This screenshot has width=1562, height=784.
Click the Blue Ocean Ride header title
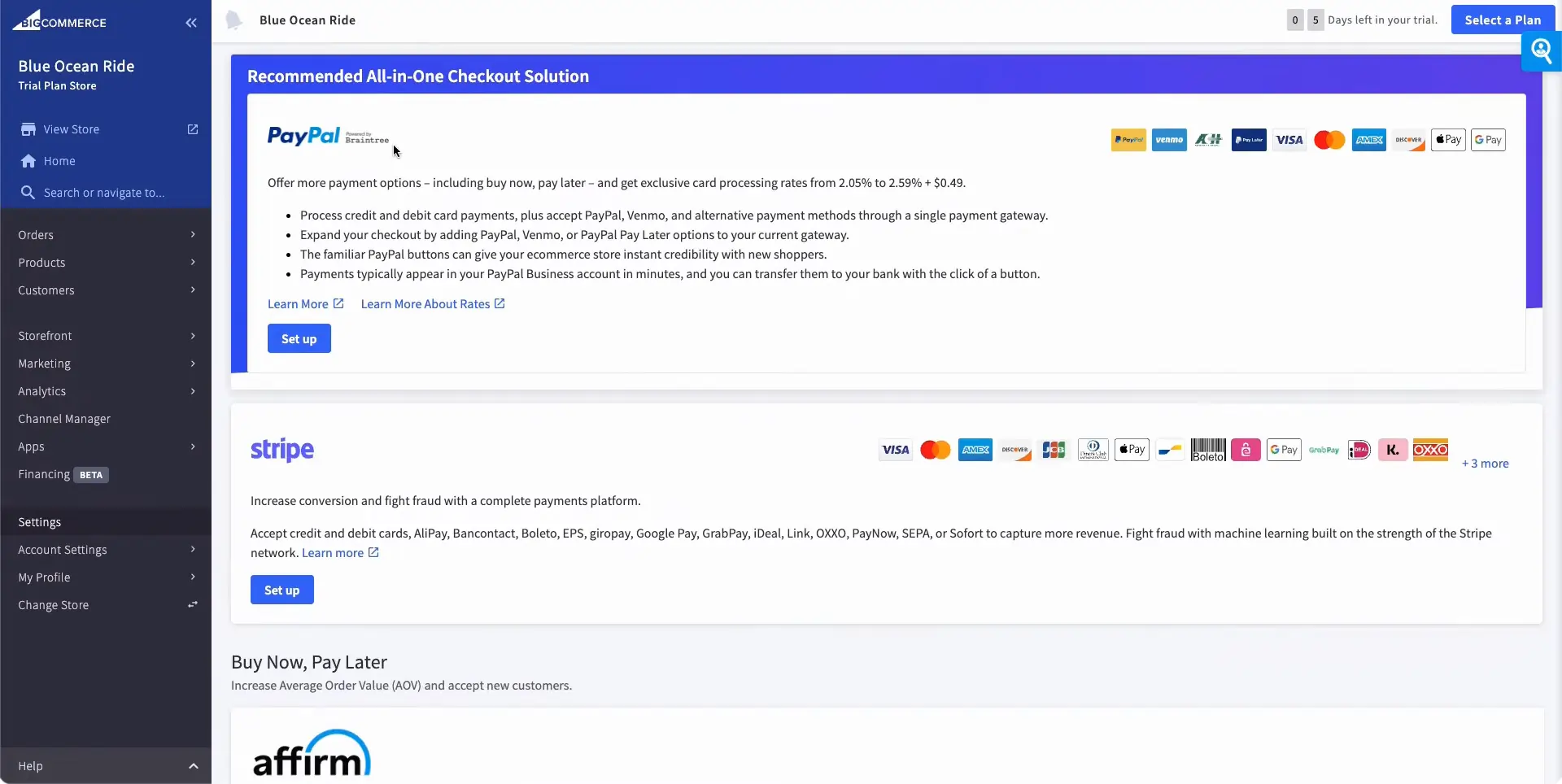[x=307, y=20]
